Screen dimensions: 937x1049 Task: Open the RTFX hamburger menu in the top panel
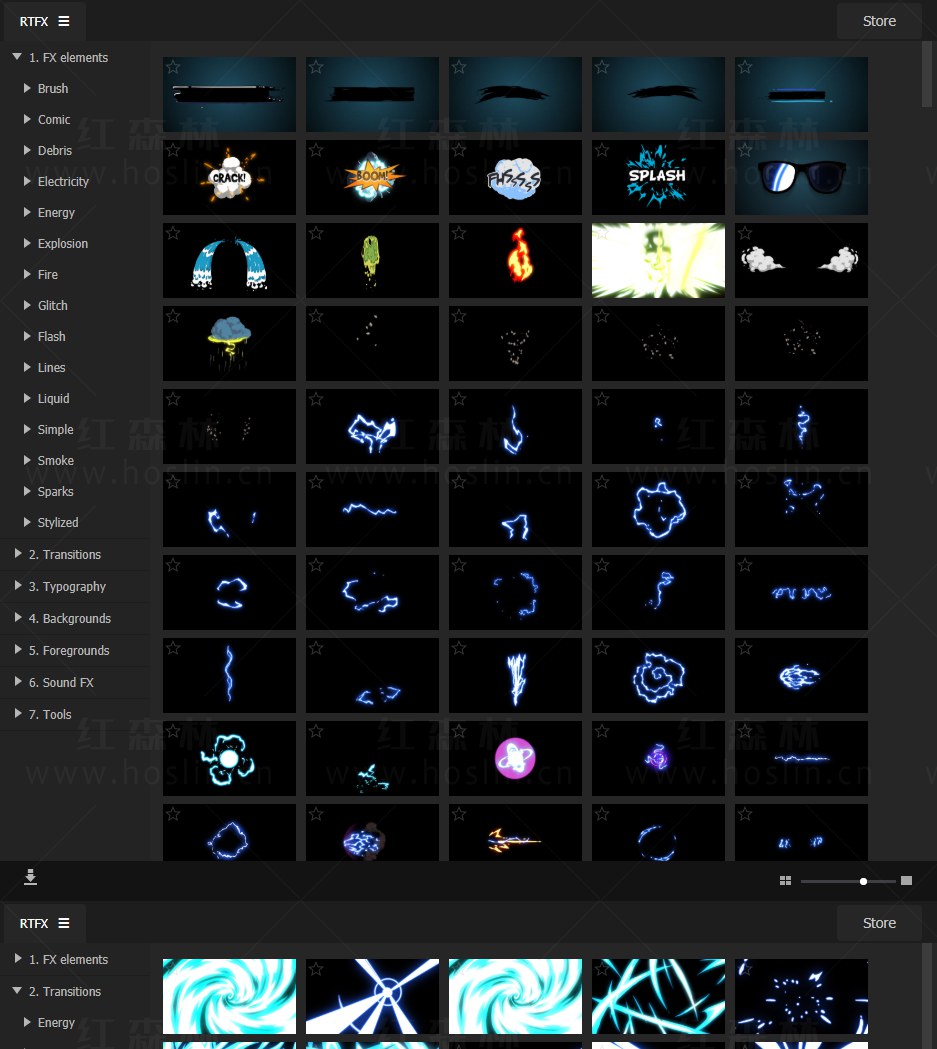point(64,21)
